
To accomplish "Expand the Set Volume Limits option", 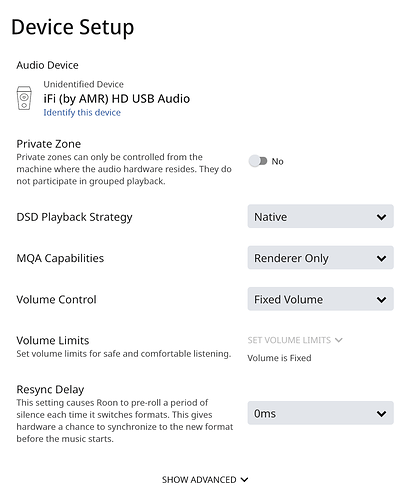I will coord(295,340).
